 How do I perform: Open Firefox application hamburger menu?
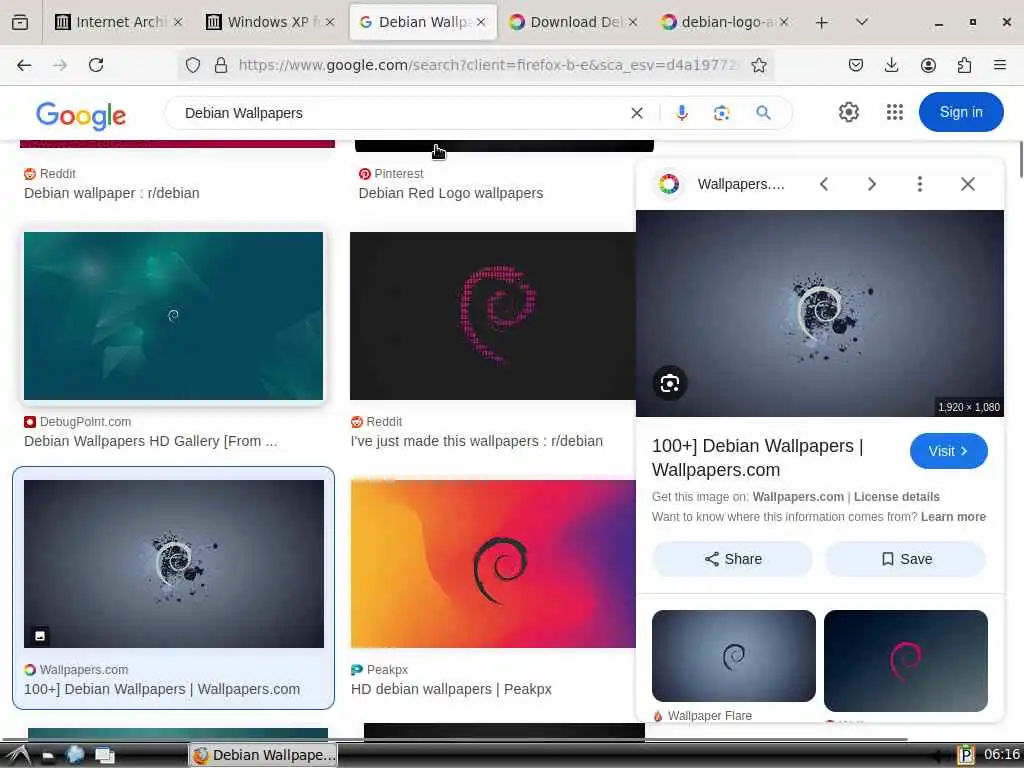[x=1000, y=65]
